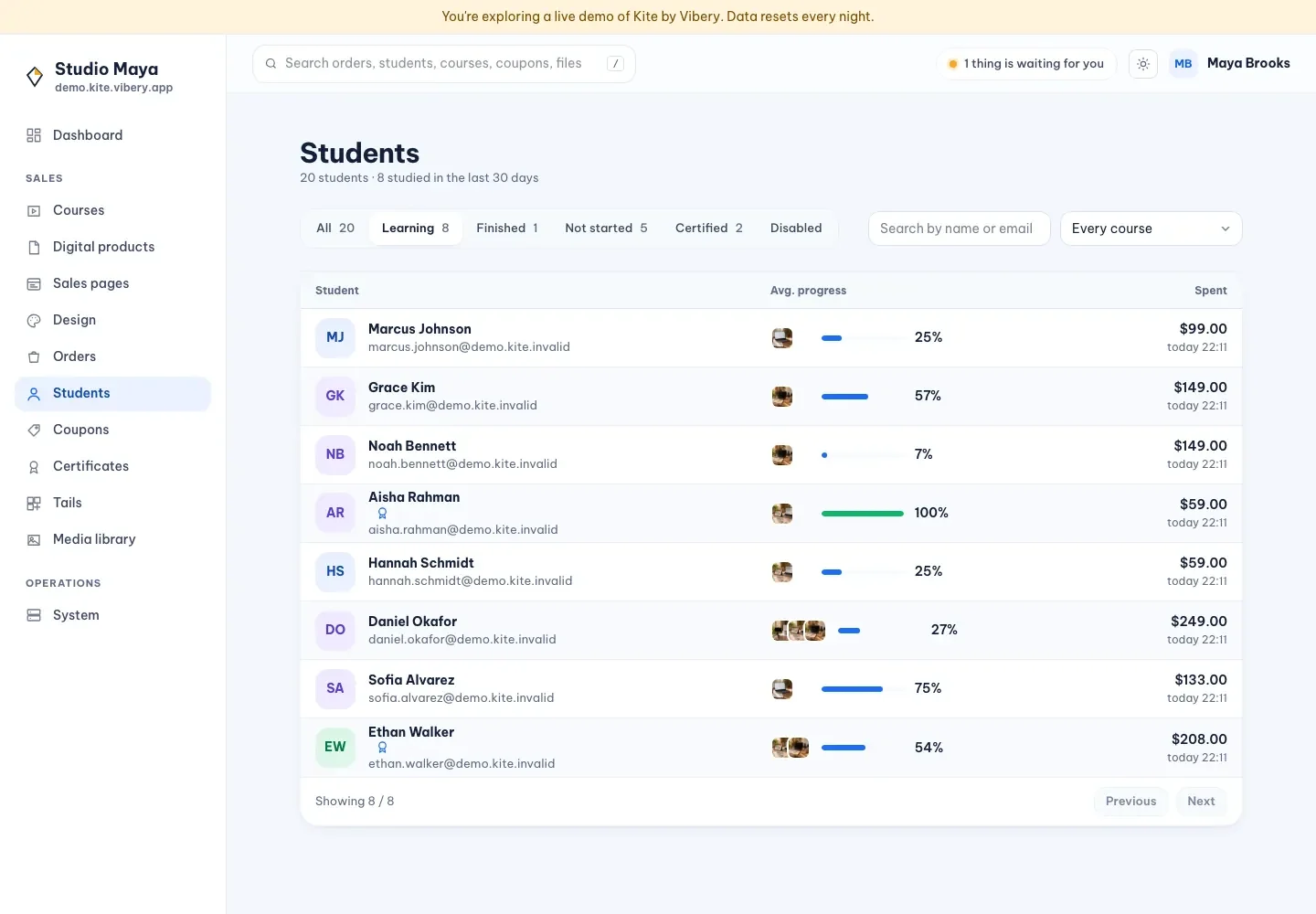Viewport: 1316px width, 914px height.
Task: Click the System server icon
Action: [x=34, y=615]
